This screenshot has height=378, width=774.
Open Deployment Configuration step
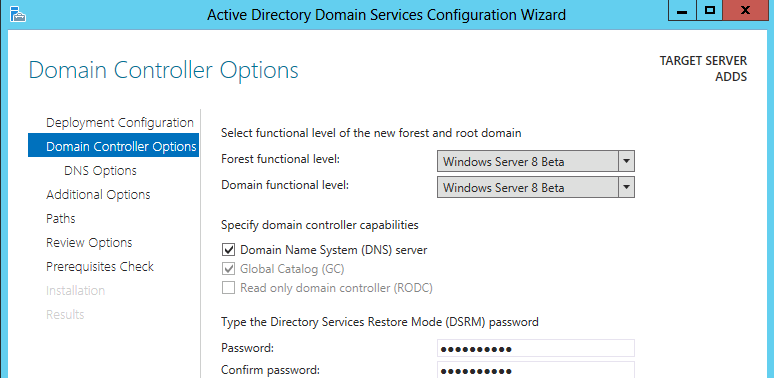point(120,122)
